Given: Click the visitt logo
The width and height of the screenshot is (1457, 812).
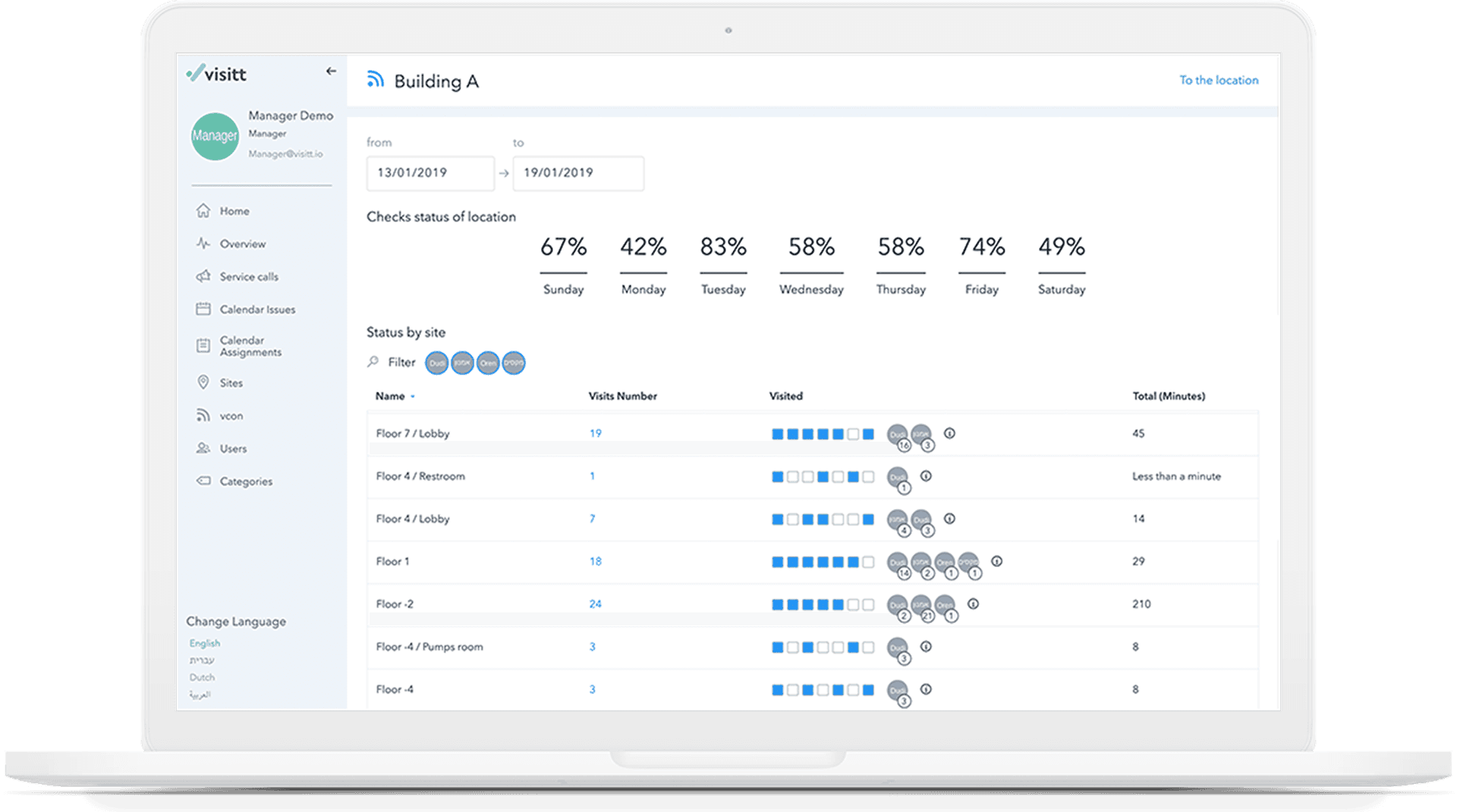Looking at the screenshot, I should tap(216, 73).
